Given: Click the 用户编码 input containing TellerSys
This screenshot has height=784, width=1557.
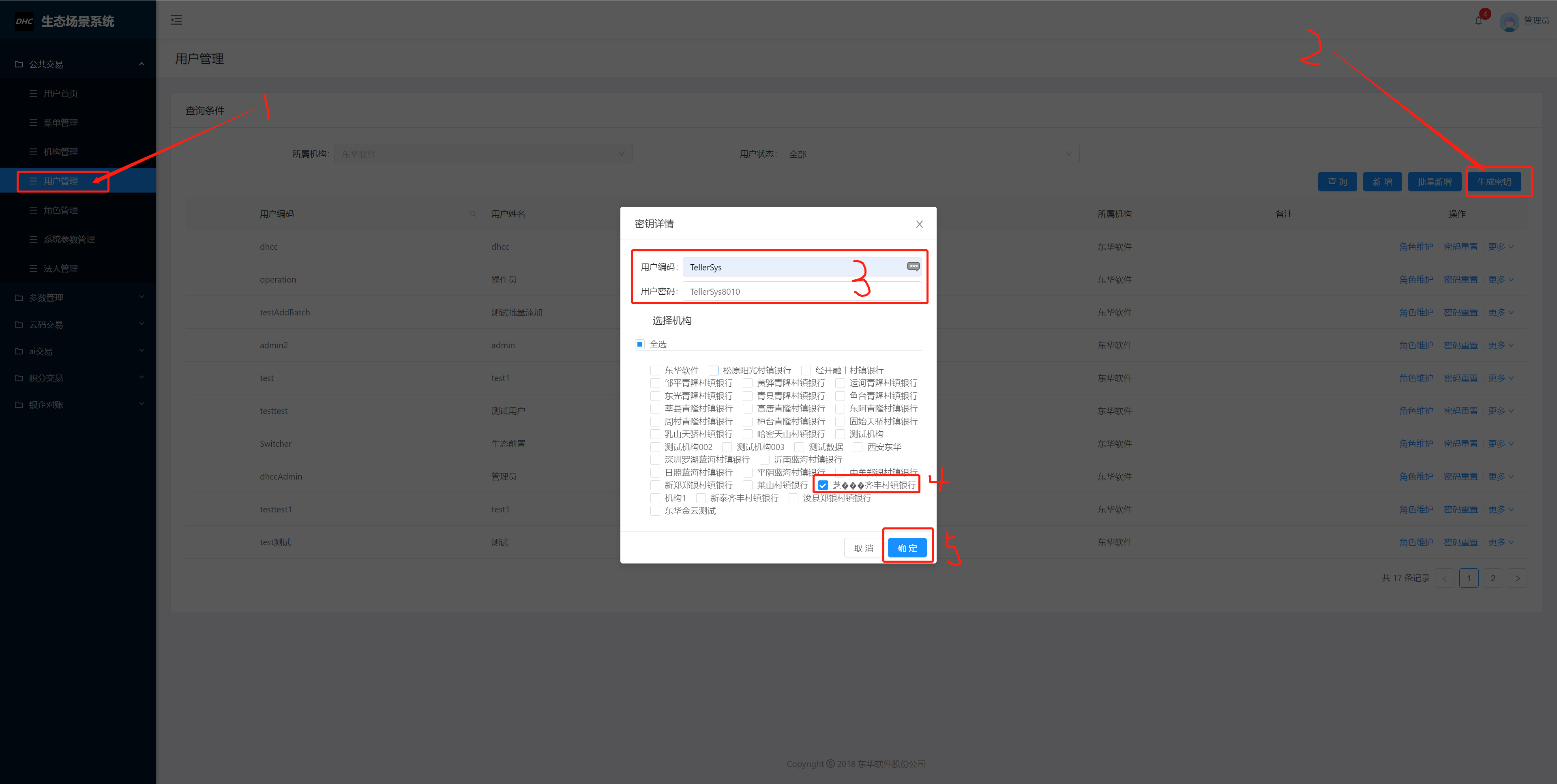Looking at the screenshot, I should 802,267.
